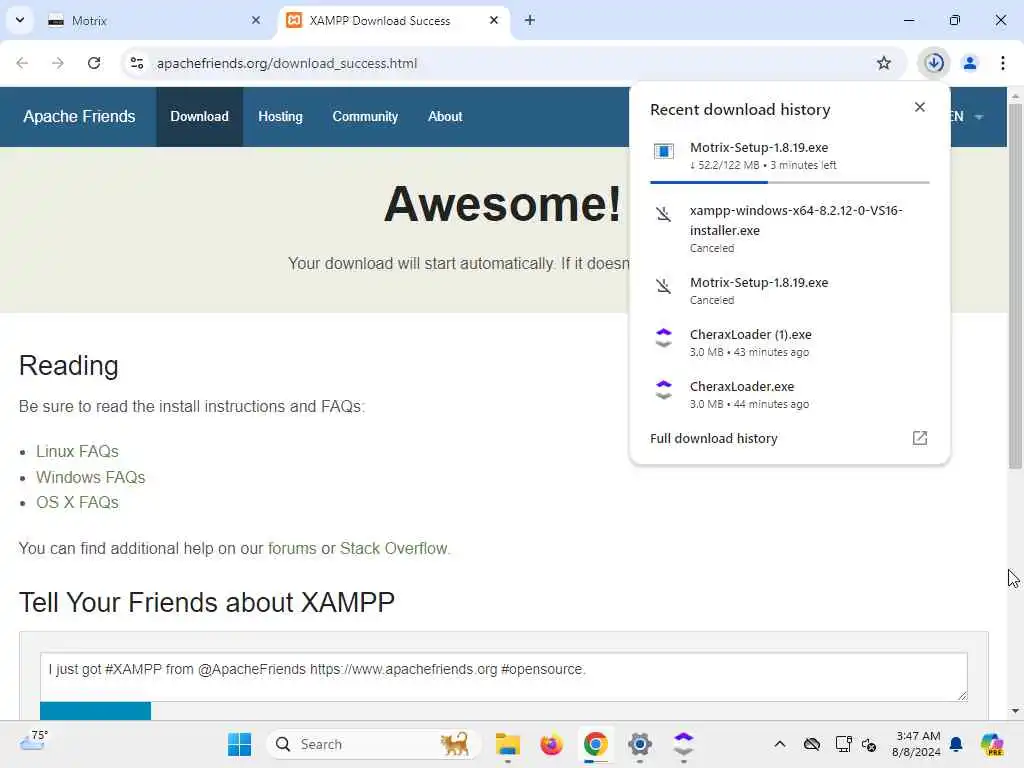Follow the forums link

292,548
